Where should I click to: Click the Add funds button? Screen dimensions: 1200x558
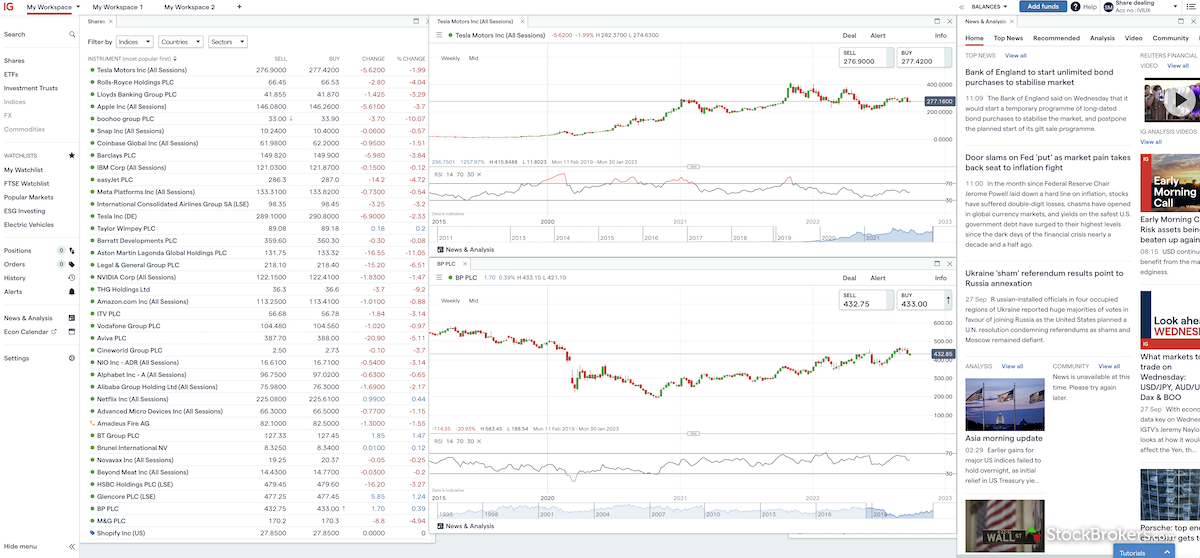point(1042,7)
